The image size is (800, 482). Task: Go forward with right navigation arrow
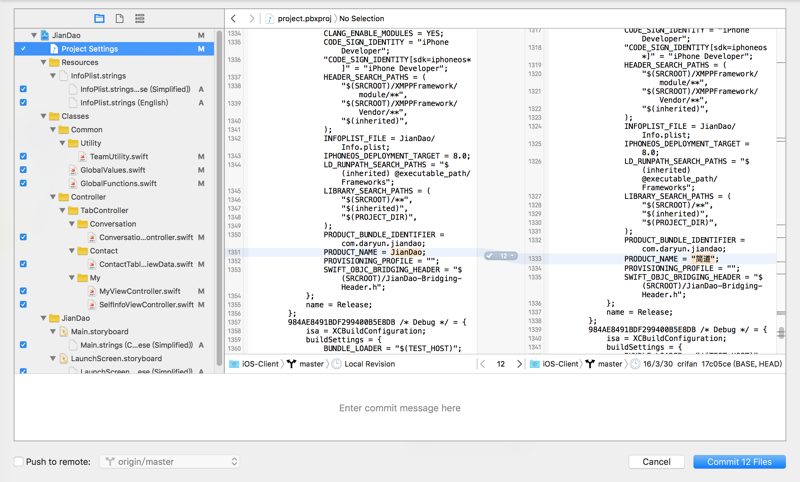pos(252,18)
